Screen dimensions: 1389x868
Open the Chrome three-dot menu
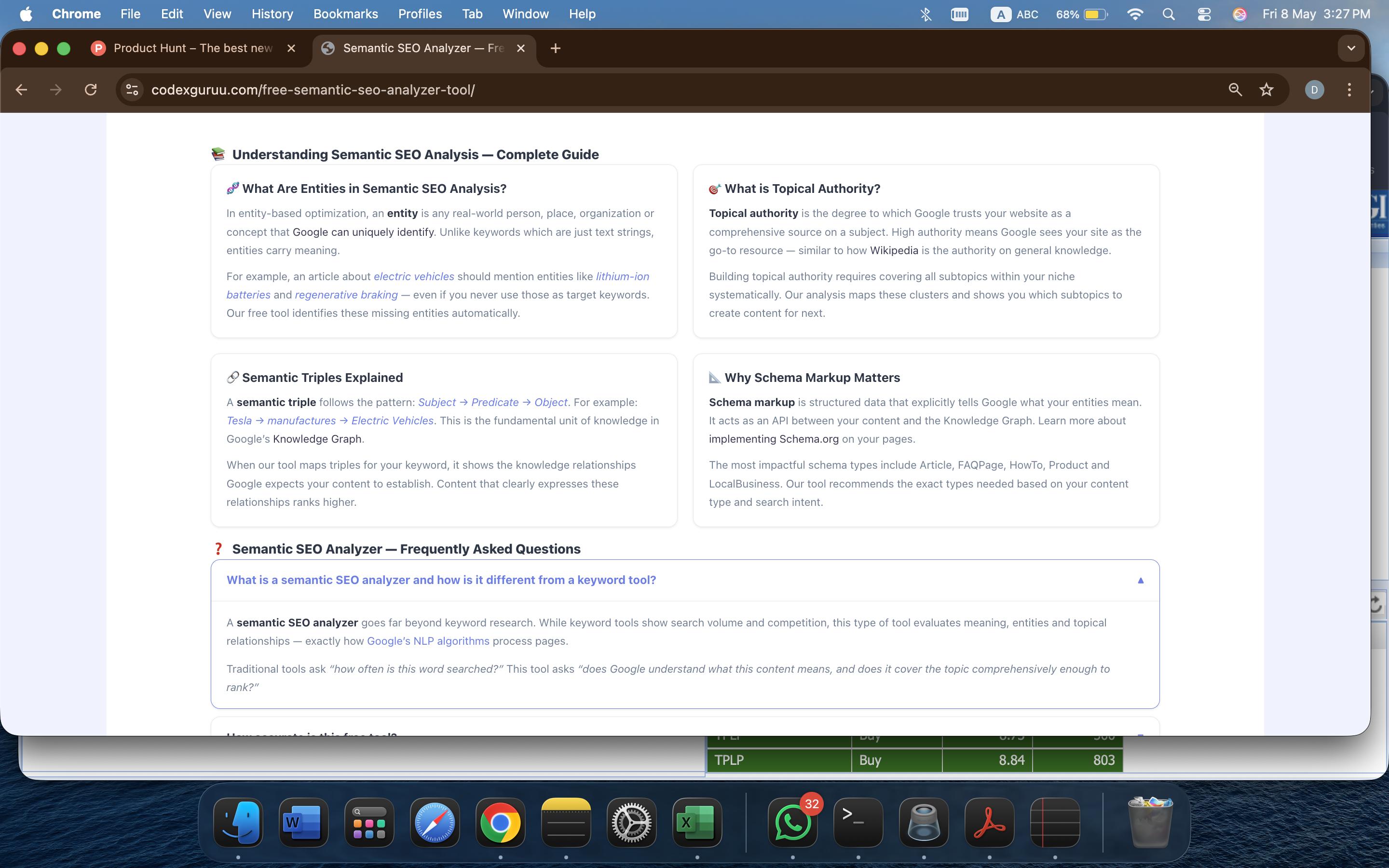pyautogui.click(x=1349, y=90)
